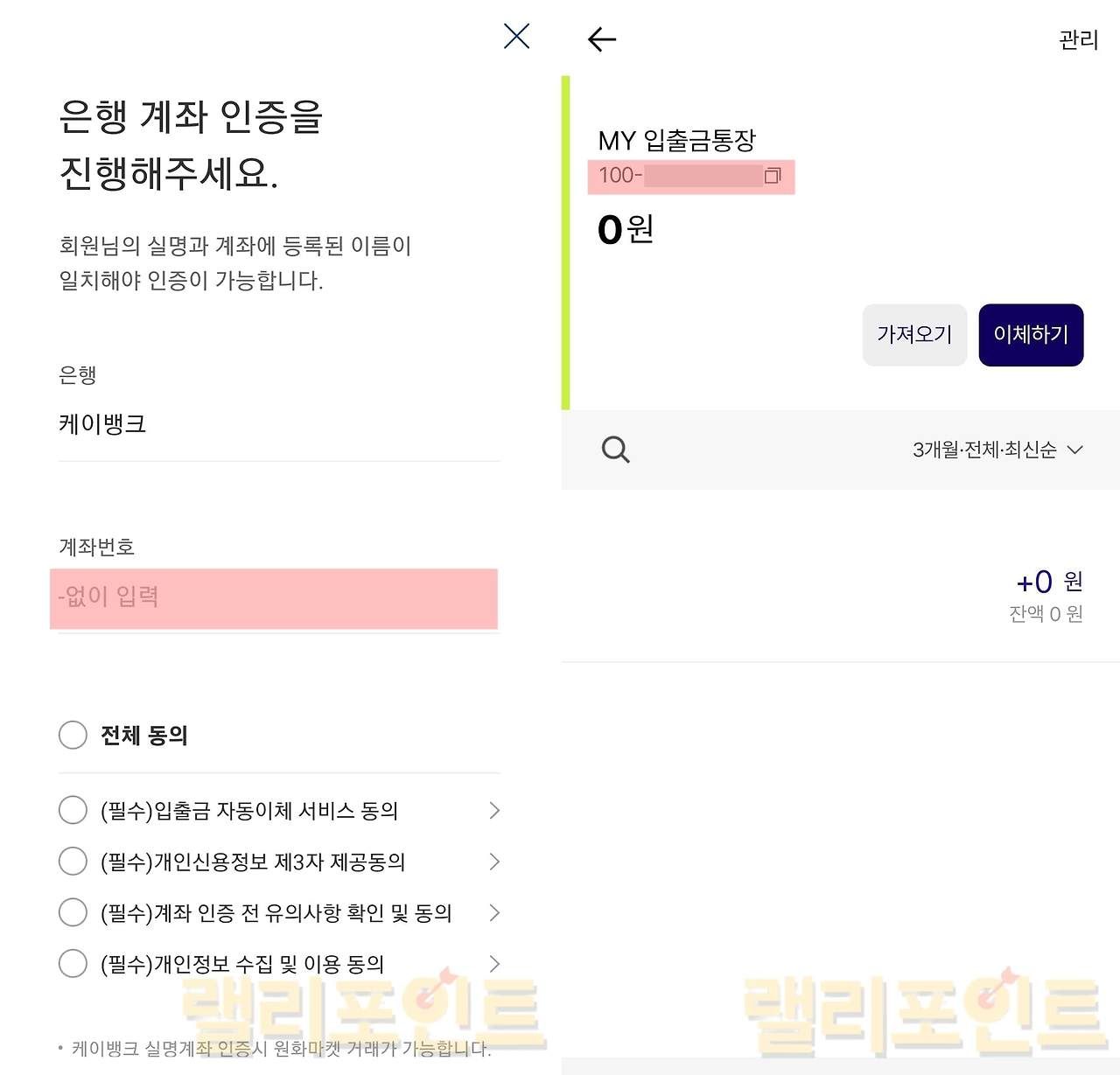The width and height of the screenshot is (1120, 1075).
Task: Check 개인신용정보 제3자 제공동의 circle
Action: (73, 862)
